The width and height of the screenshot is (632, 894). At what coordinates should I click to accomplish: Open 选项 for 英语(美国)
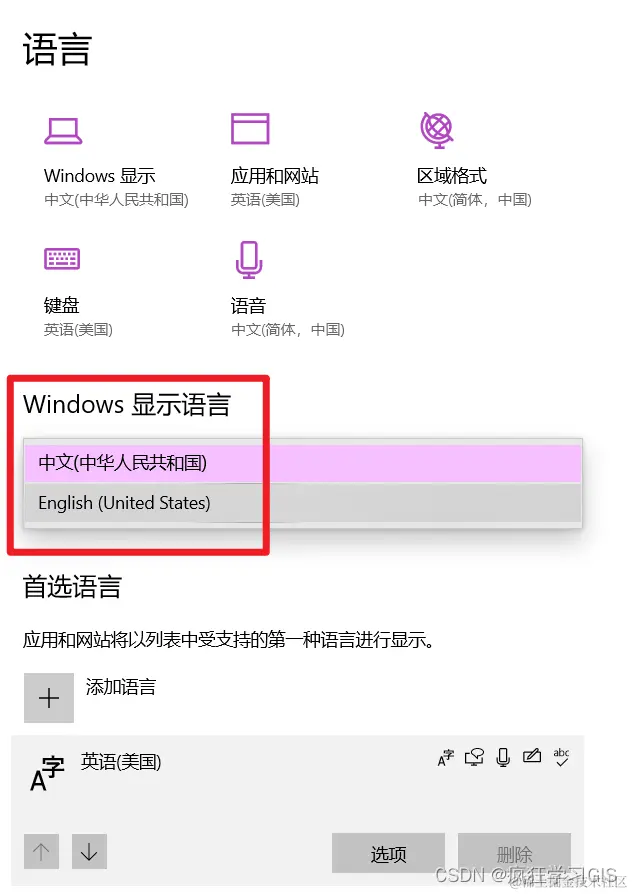click(388, 854)
